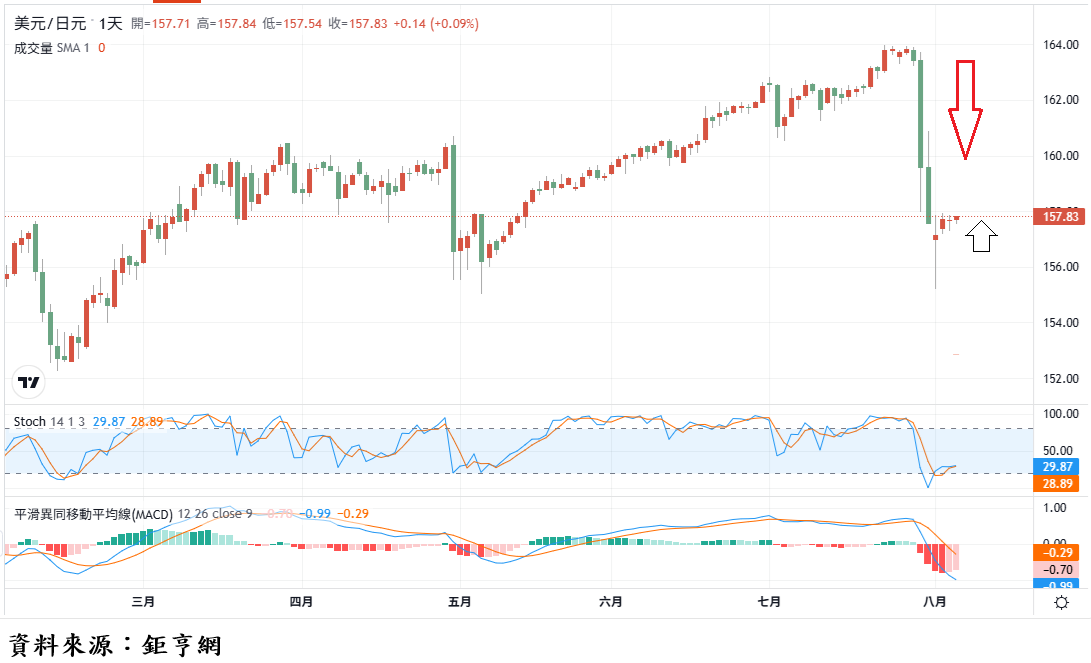Click 154.00 on the price axis
This screenshot has width=1091, height=663.
point(1060,322)
